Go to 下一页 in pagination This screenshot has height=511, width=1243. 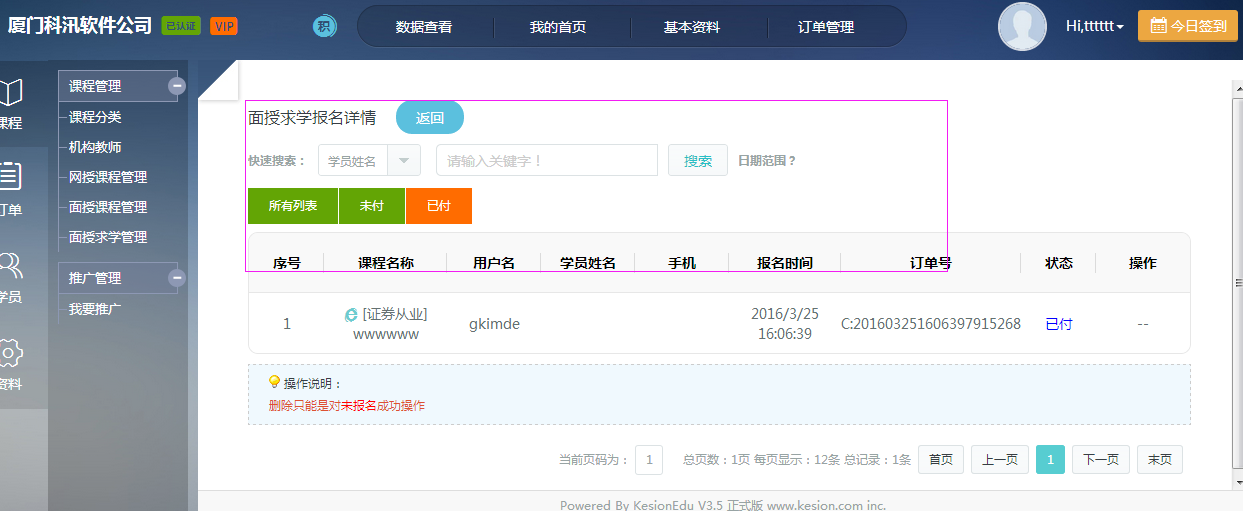[1101, 459]
